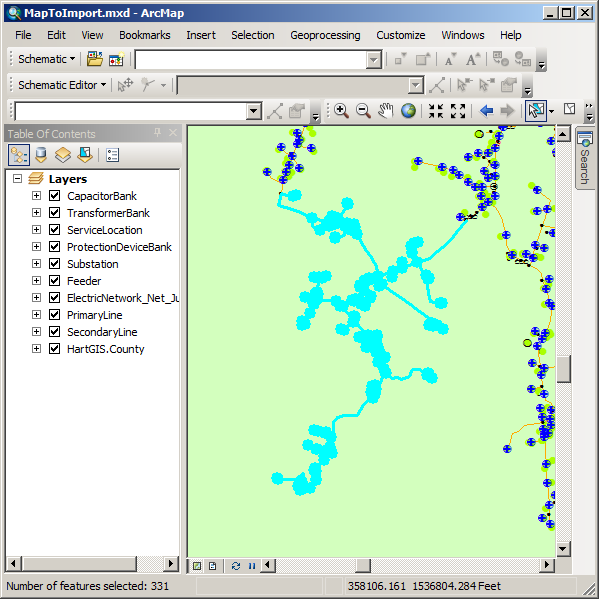The width and height of the screenshot is (599, 599).
Task: List By Drawing Order in TOC
Action: coord(19,155)
